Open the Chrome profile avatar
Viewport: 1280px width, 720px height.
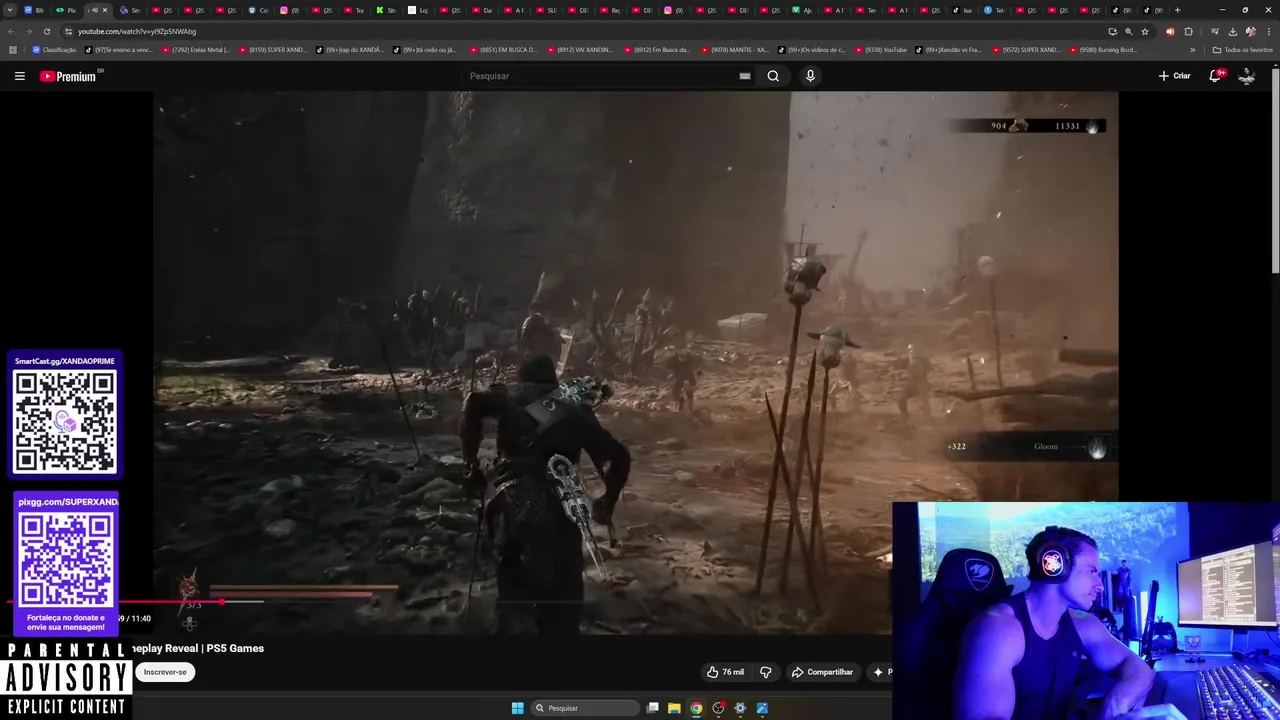coord(1251,31)
